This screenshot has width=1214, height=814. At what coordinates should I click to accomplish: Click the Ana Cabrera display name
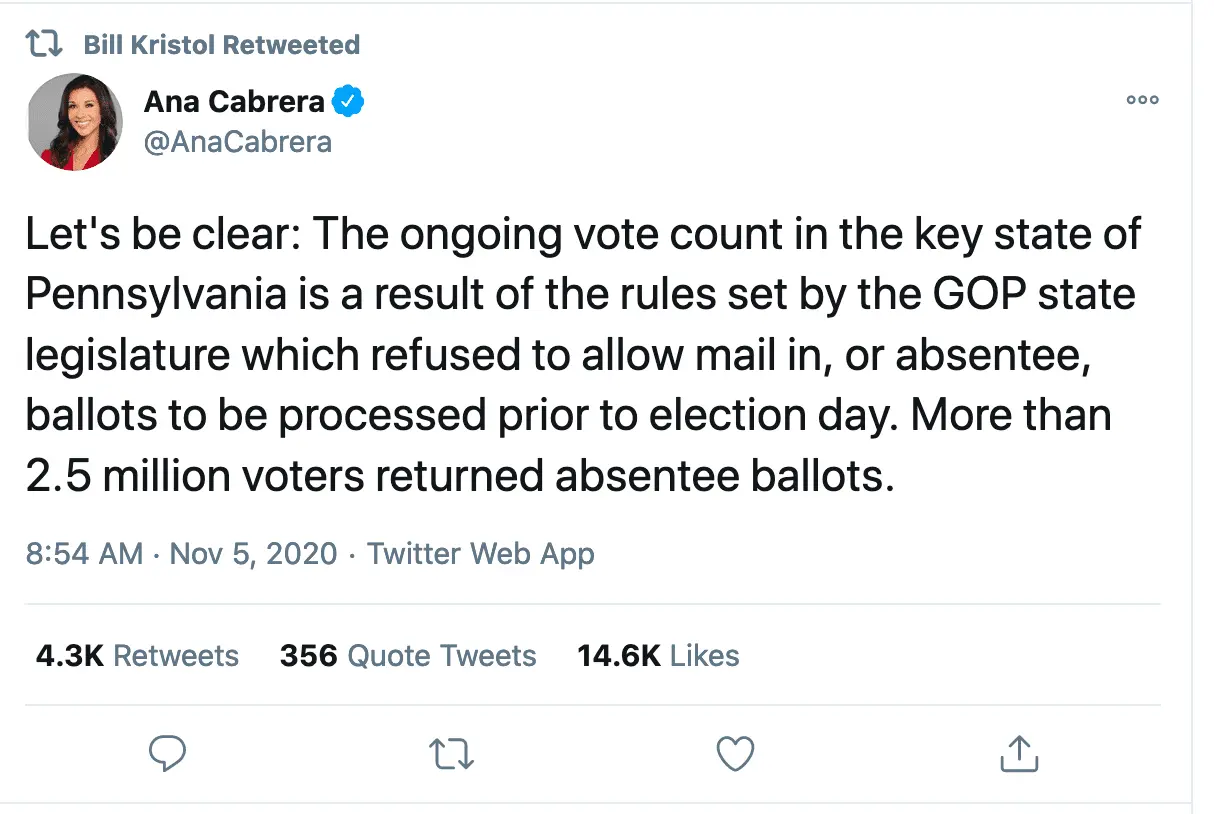click(234, 101)
